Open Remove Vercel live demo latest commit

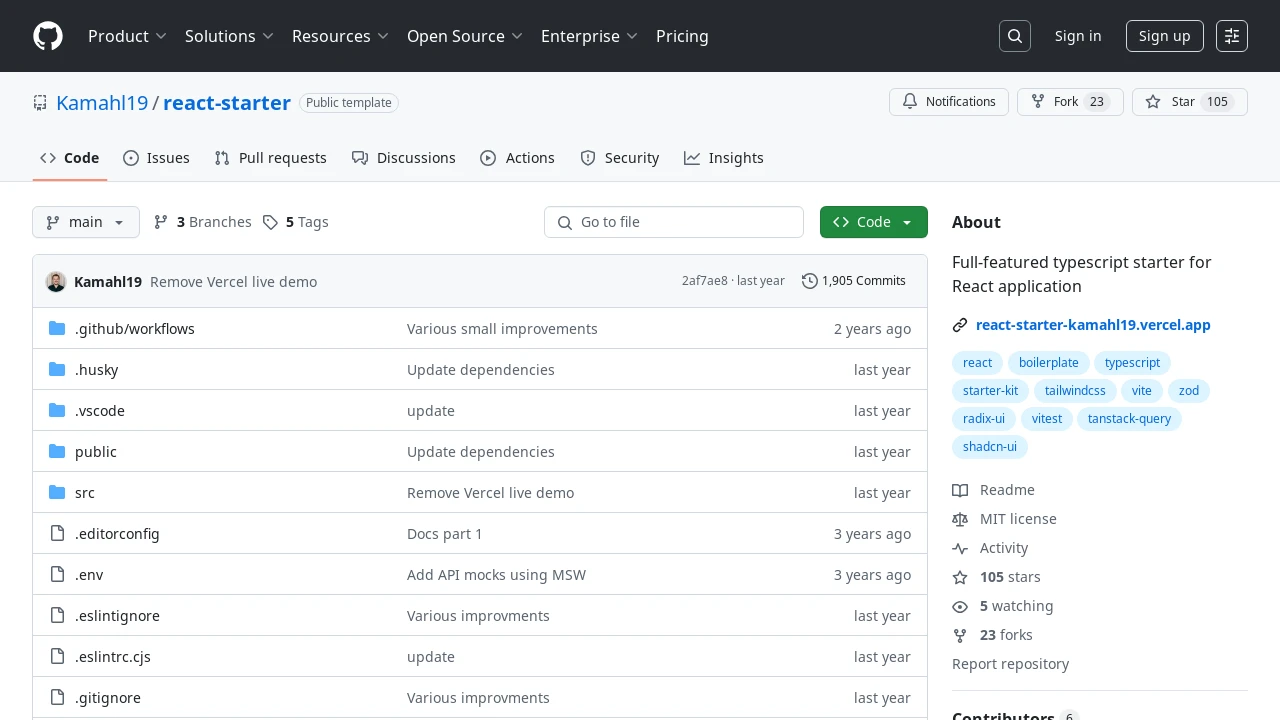point(233,282)
